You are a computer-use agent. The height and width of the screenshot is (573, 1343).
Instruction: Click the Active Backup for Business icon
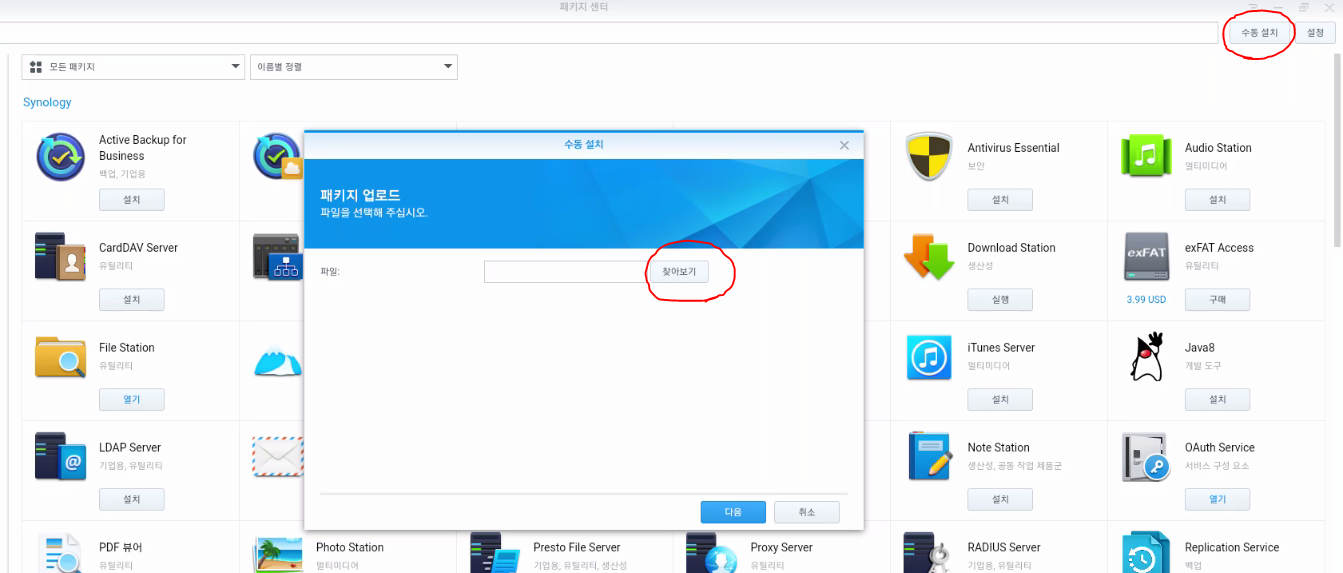click(60, 156)
